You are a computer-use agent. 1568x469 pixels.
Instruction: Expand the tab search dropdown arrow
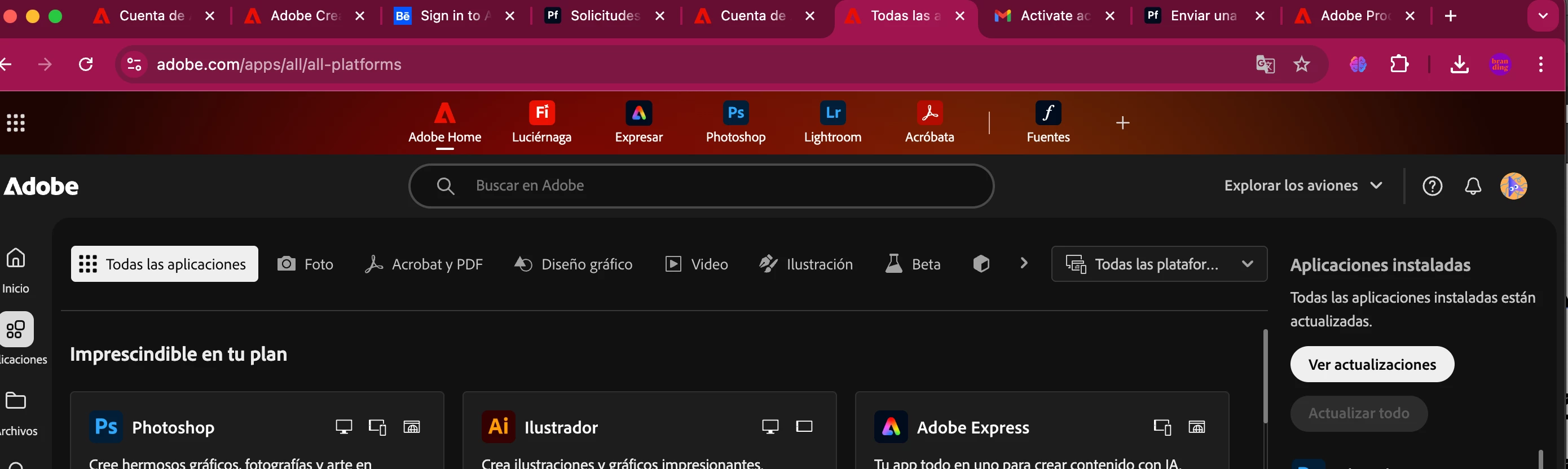pos(1543,16)
